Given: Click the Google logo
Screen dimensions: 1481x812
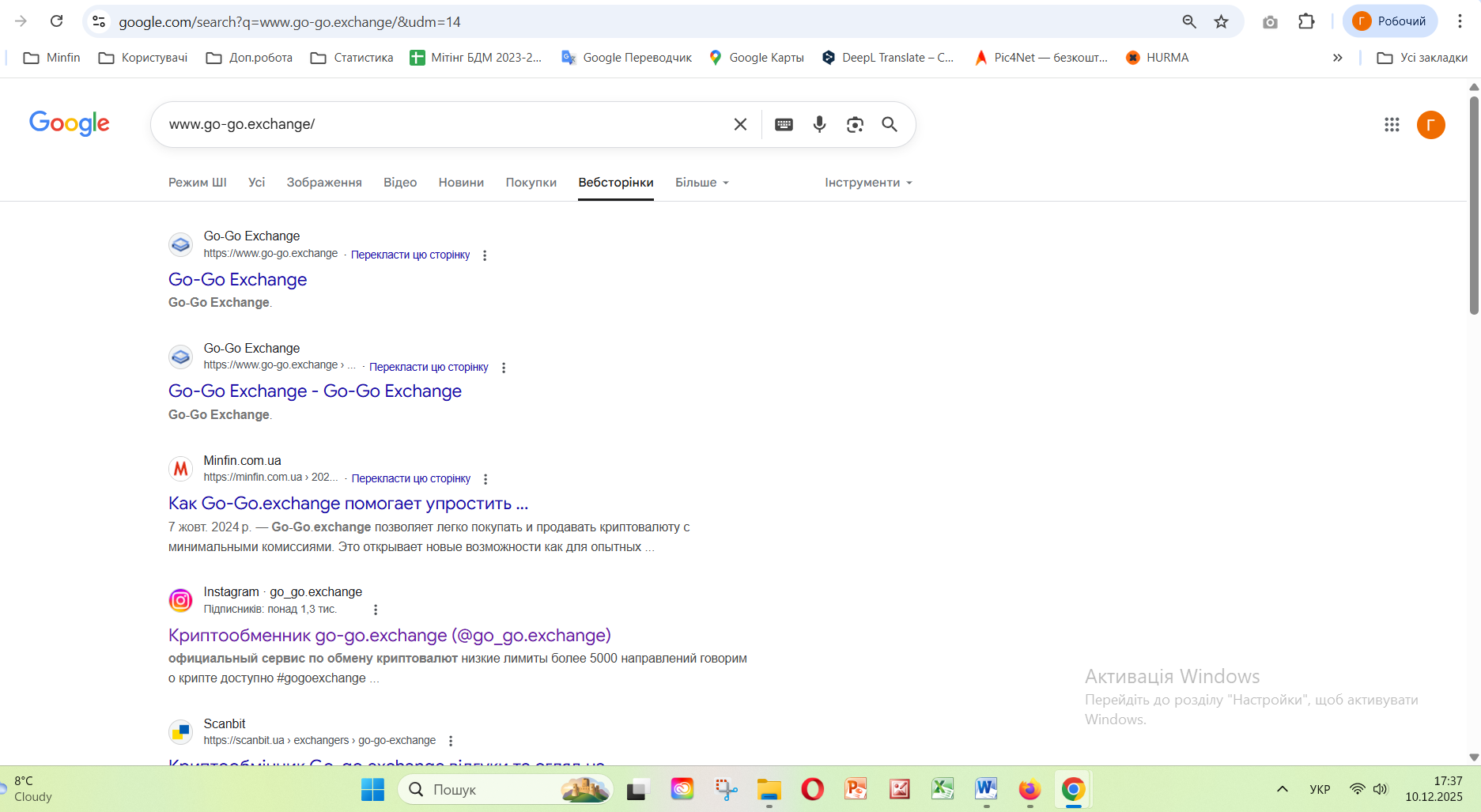Looking at the screenshot, I should 70,123.
